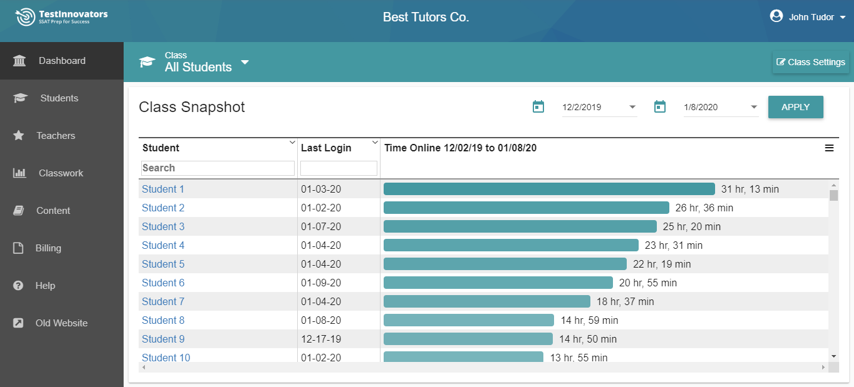Open the Last Login column header chevron
Screen dimensions: 854x387
[x=375, y=143]
